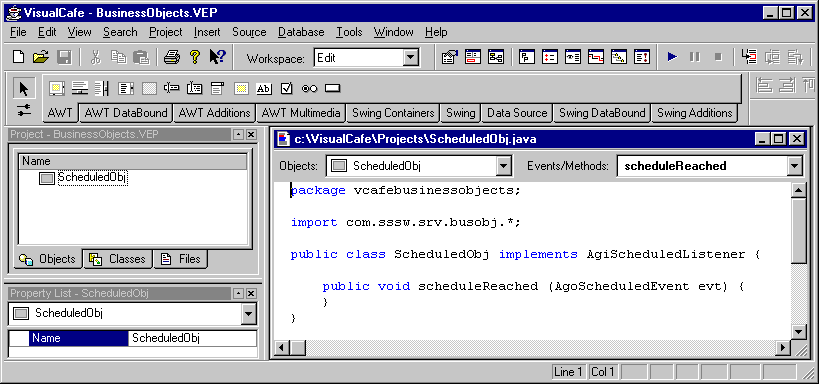Create a new file with the New icon
The height and width of the screenshot is (384, 819).
[x=18, y=57]
